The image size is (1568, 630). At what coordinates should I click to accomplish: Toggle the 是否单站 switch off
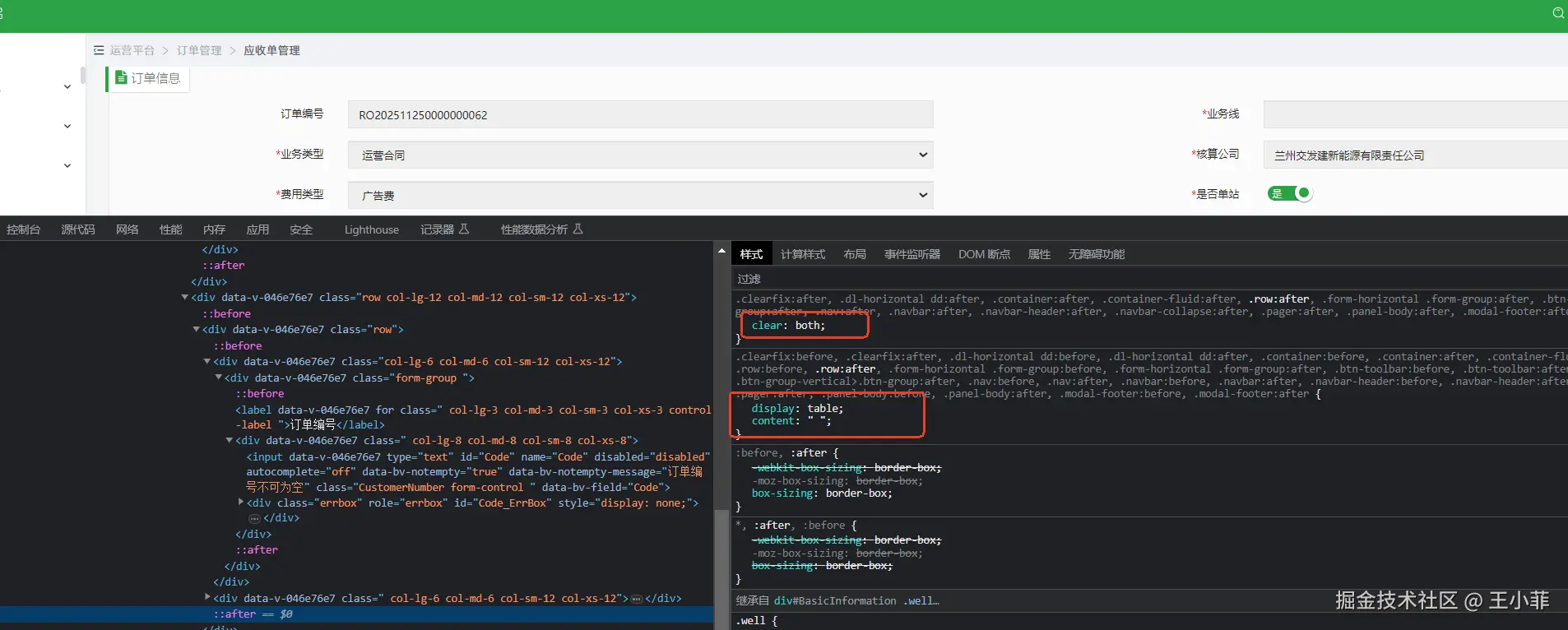point(1290,194)
